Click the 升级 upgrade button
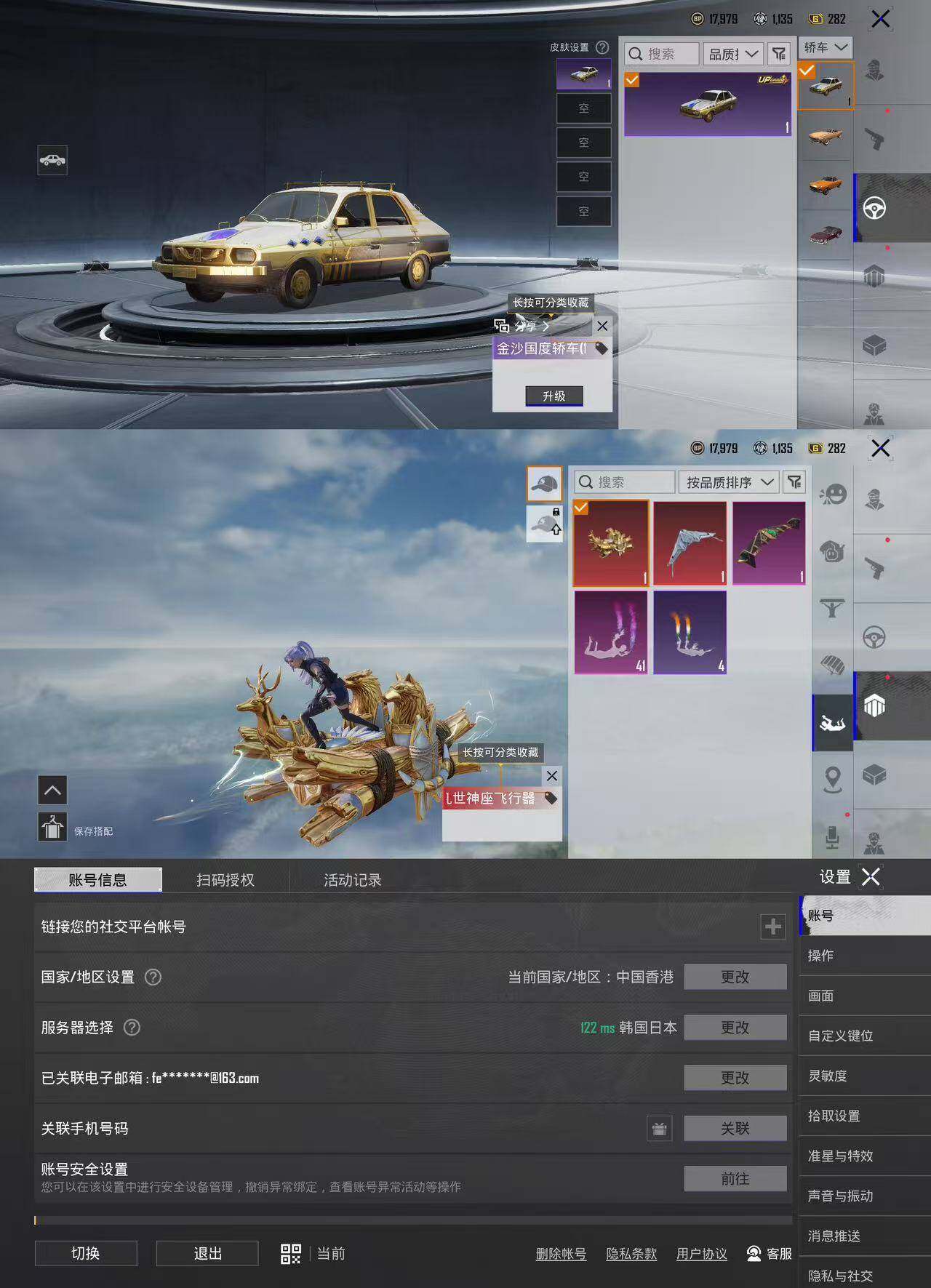The image size is (931, 1288). pyautogui.click(x=554, y=396)
